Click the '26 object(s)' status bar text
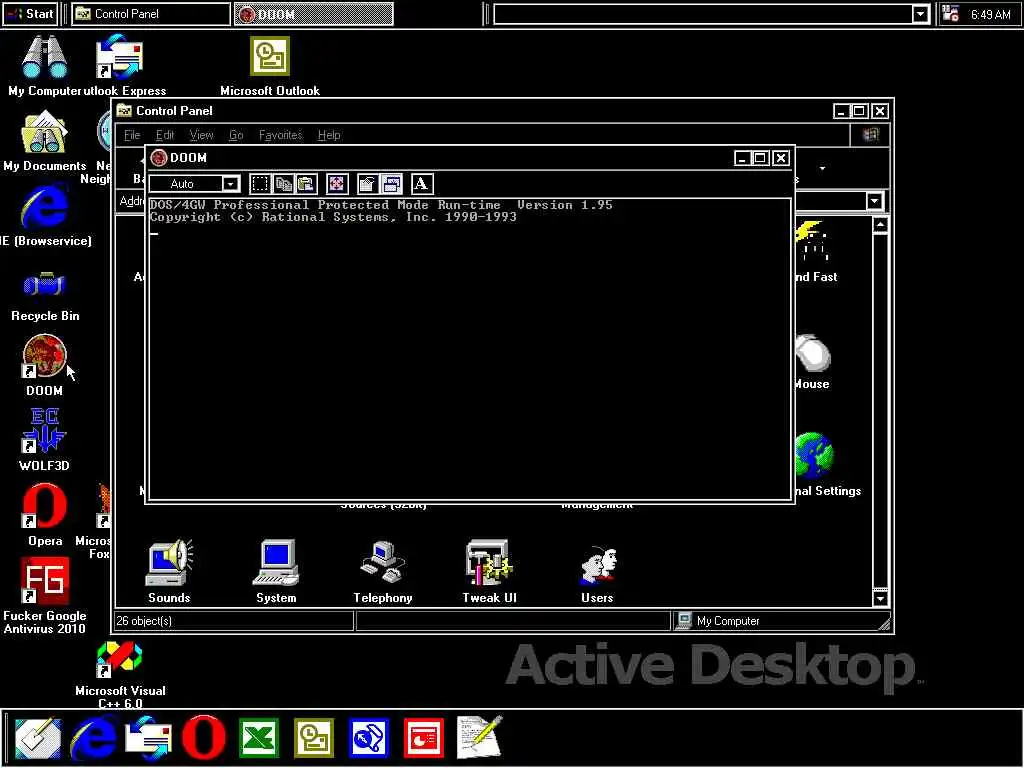 pos(144,621)
